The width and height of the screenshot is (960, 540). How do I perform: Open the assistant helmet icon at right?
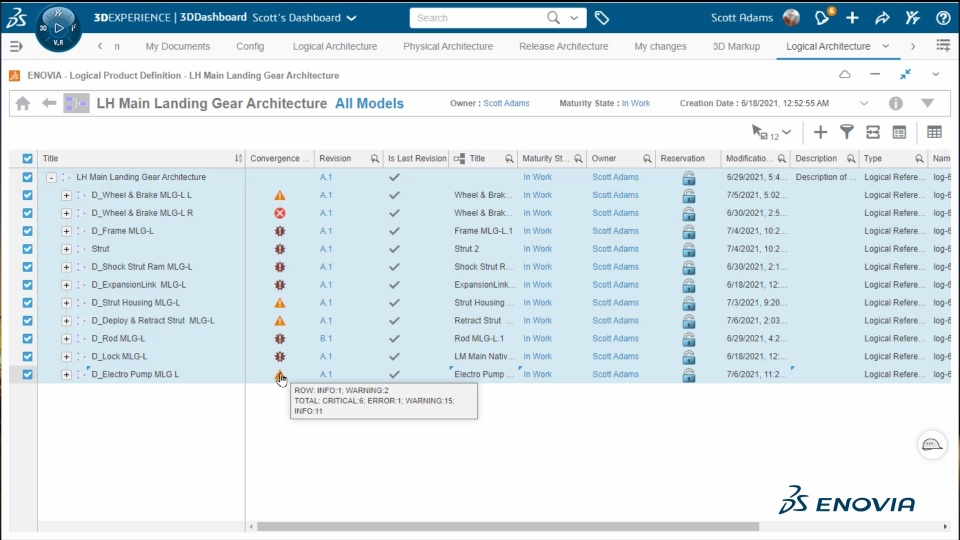[932, 444]
